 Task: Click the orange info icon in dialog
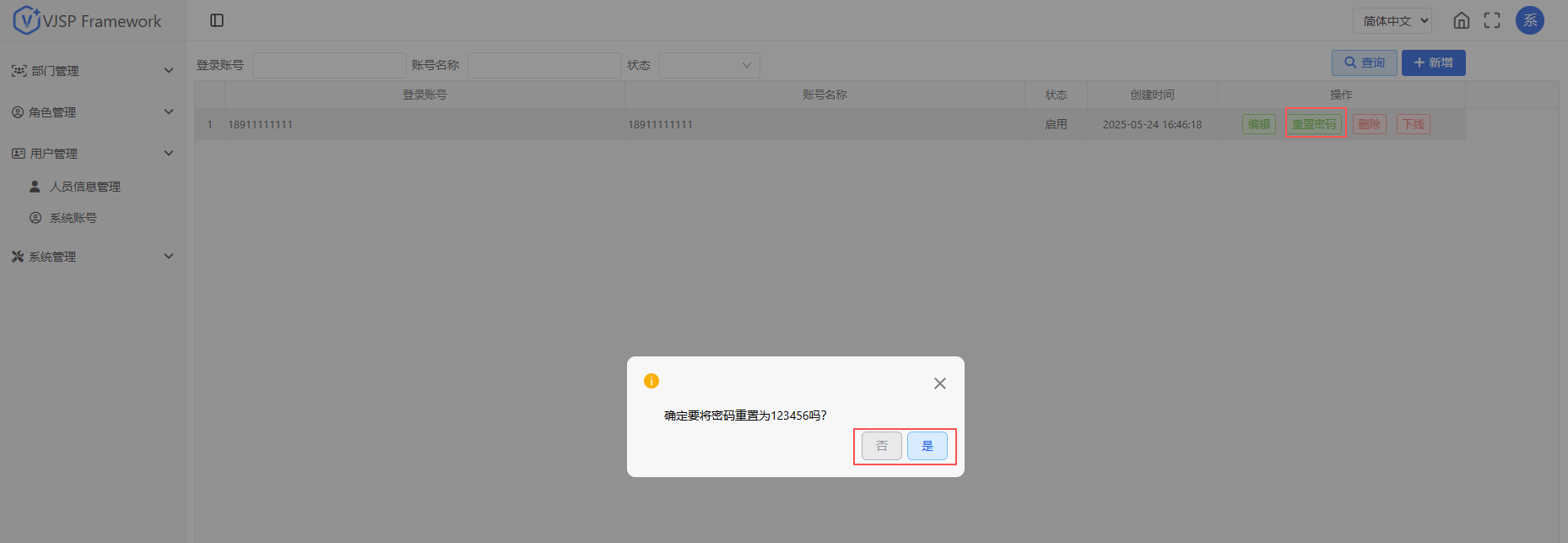pyautogui.click(x=652, y=381)
